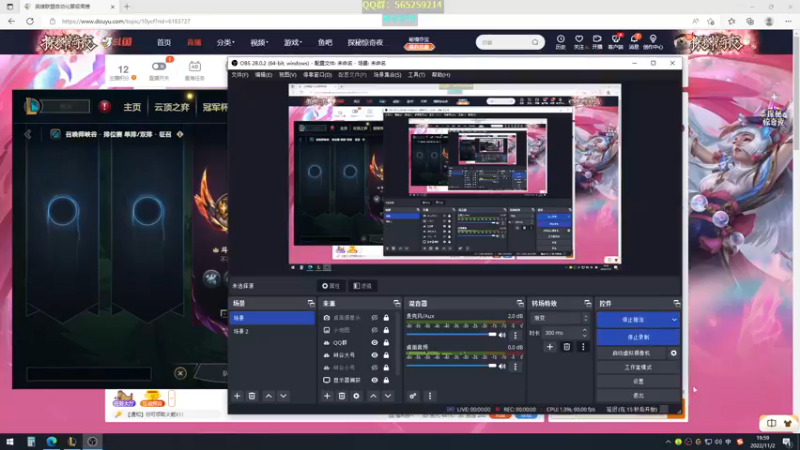
Task: Undock the 混音器 panel via float icon
Action: tap(520, 304)
